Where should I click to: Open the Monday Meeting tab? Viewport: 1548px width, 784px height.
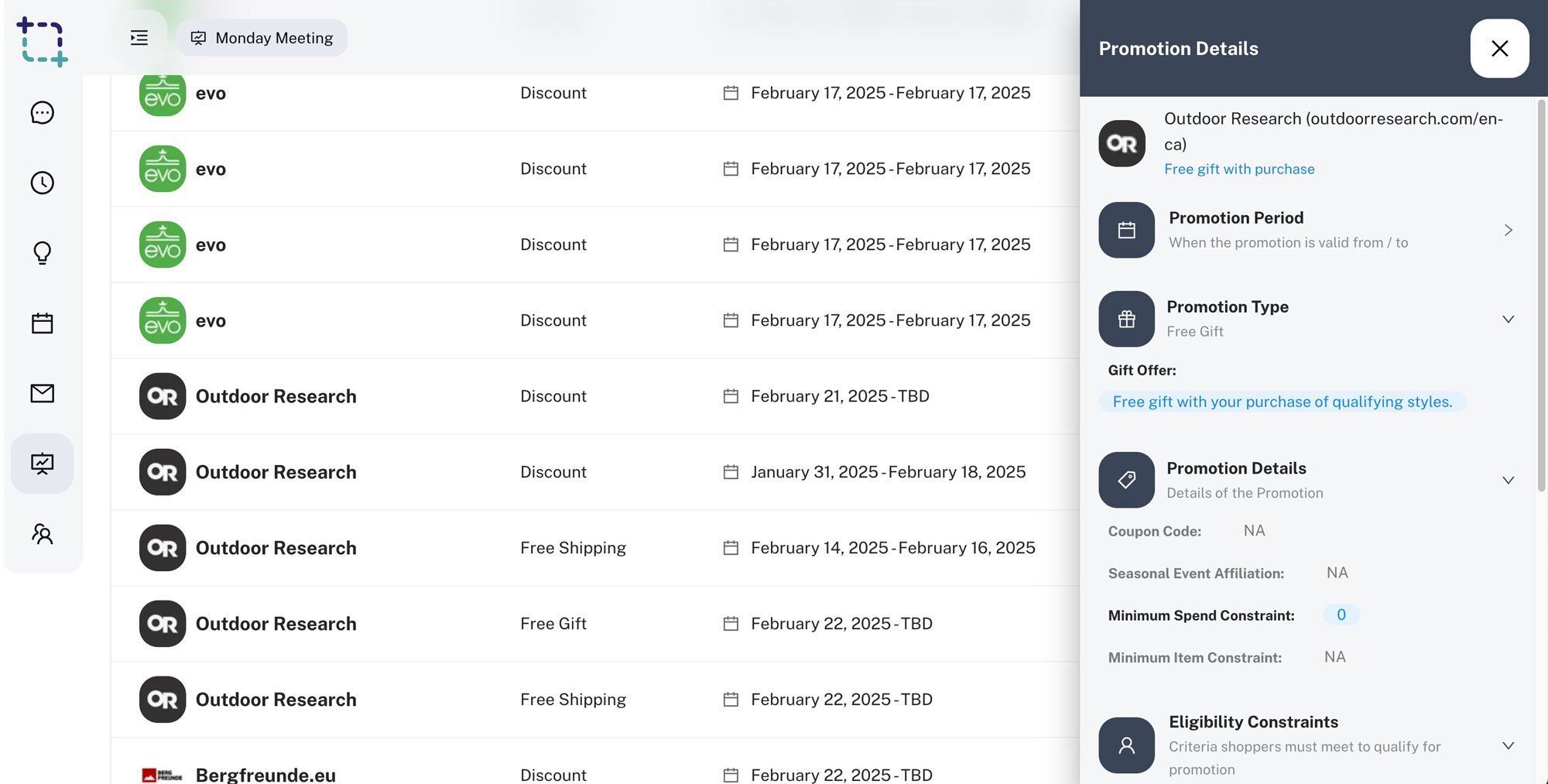[x=262, y=38]
